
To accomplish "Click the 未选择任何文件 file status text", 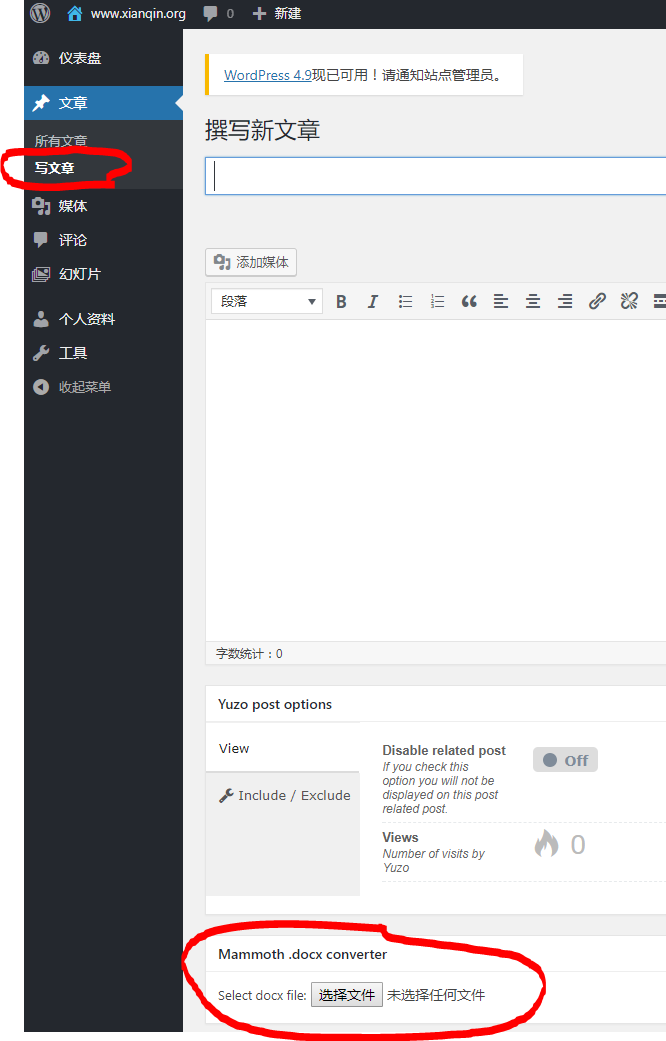I will click(436, 995).
